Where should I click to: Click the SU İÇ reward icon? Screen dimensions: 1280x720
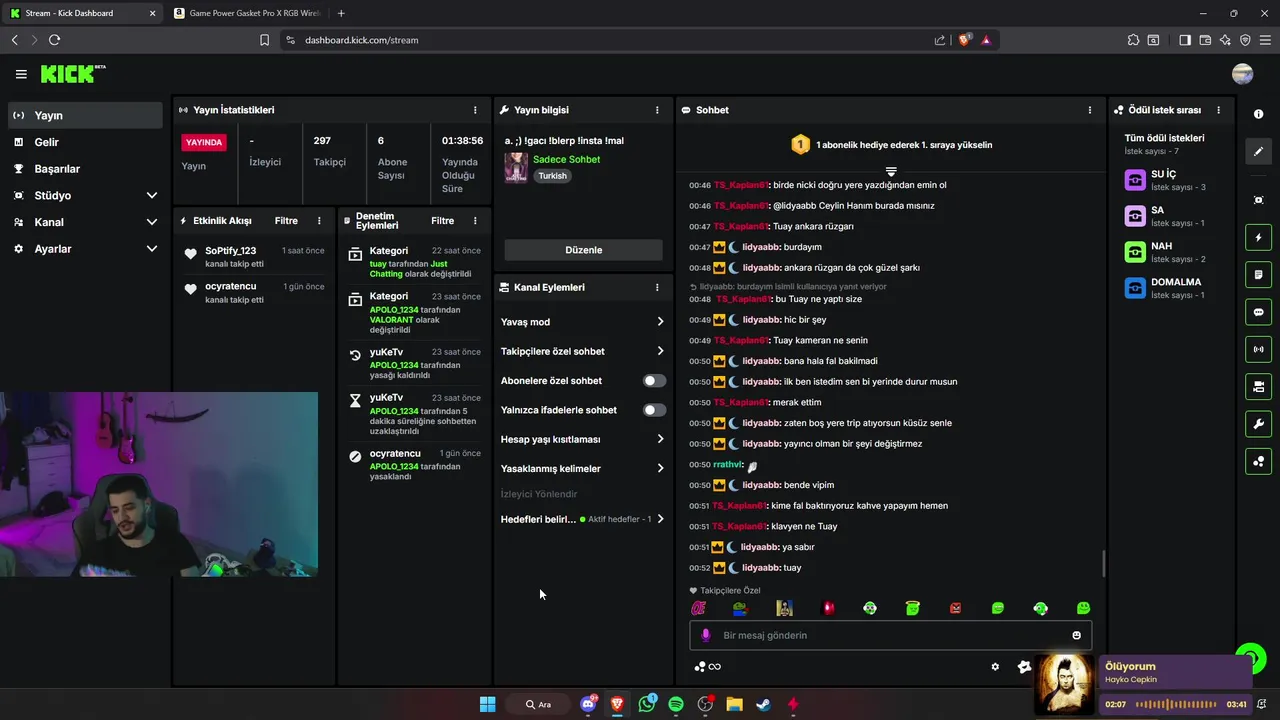click(x=1135, y=180)
